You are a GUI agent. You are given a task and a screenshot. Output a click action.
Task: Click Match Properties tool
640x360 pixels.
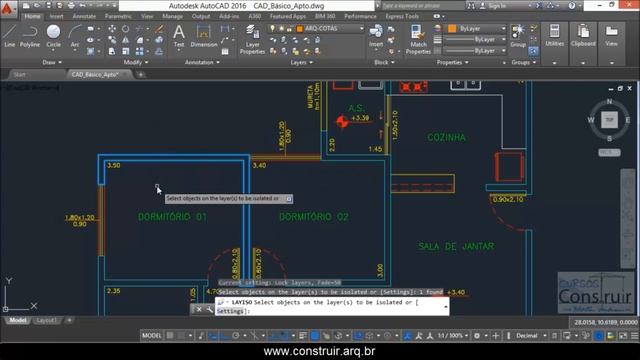pyautogui.click(x=418, y=40)
